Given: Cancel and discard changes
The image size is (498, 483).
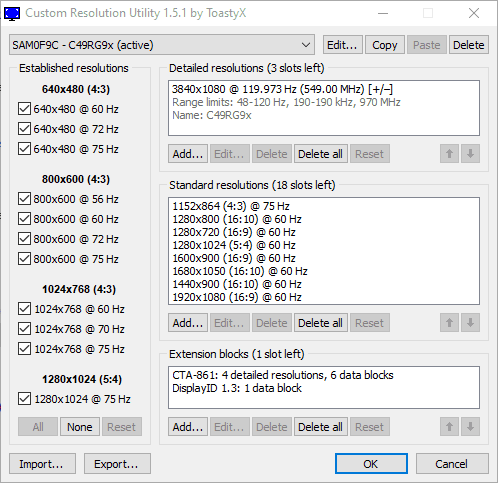Looking at the screenshot, I should tap(452, 464).
